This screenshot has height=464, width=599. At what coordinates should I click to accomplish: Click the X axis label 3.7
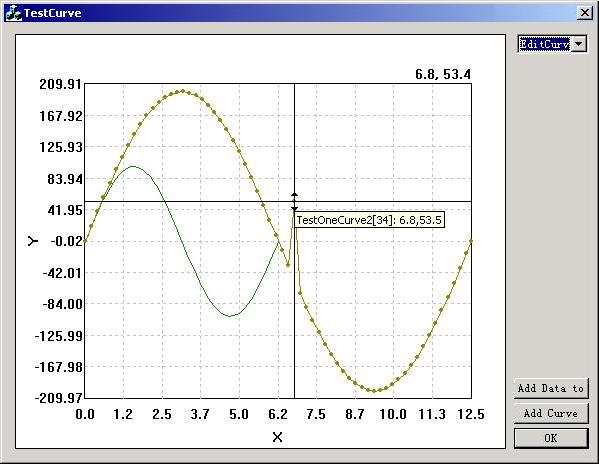[200, 414]
